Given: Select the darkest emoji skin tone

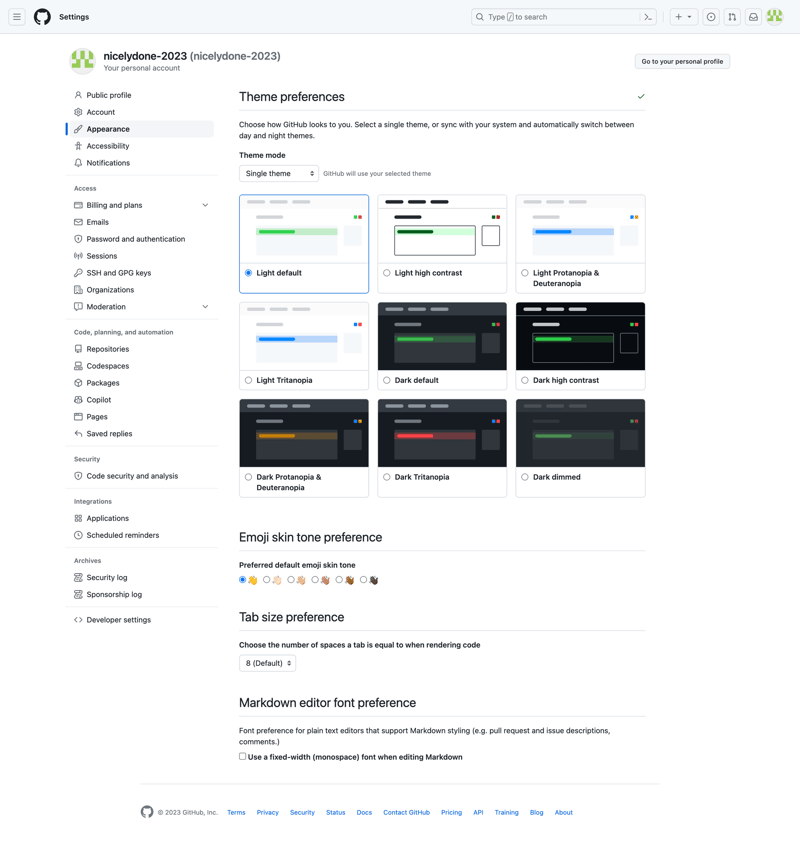Looking at the screenshot, I should click(x=364, y=580).
